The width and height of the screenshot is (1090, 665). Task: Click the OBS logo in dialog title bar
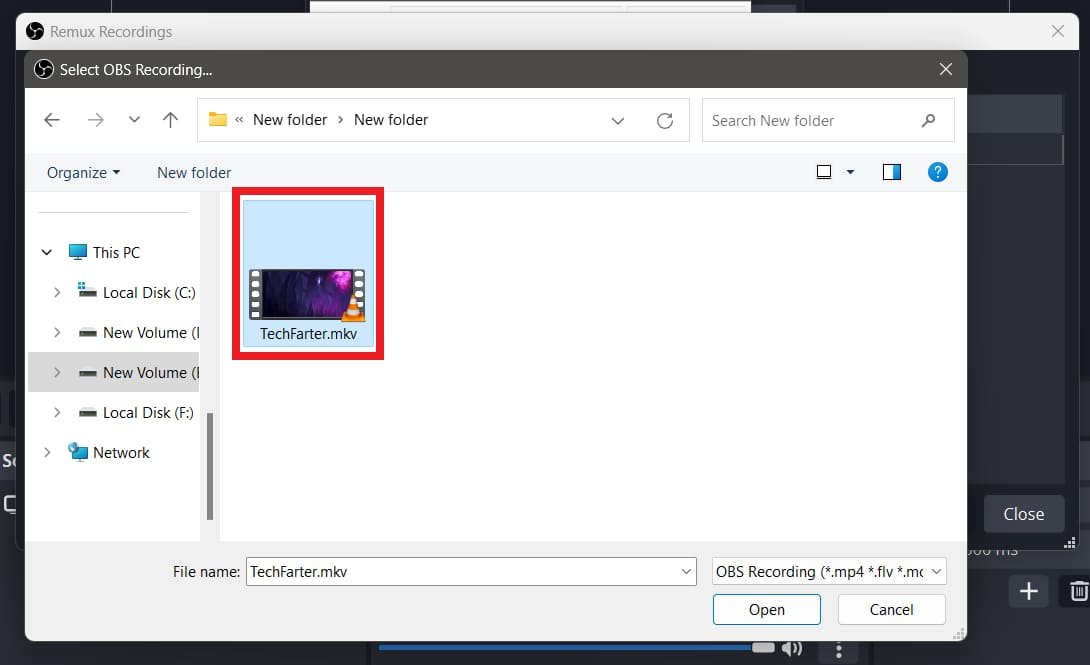pyautogui.click(x=43, y=69)
